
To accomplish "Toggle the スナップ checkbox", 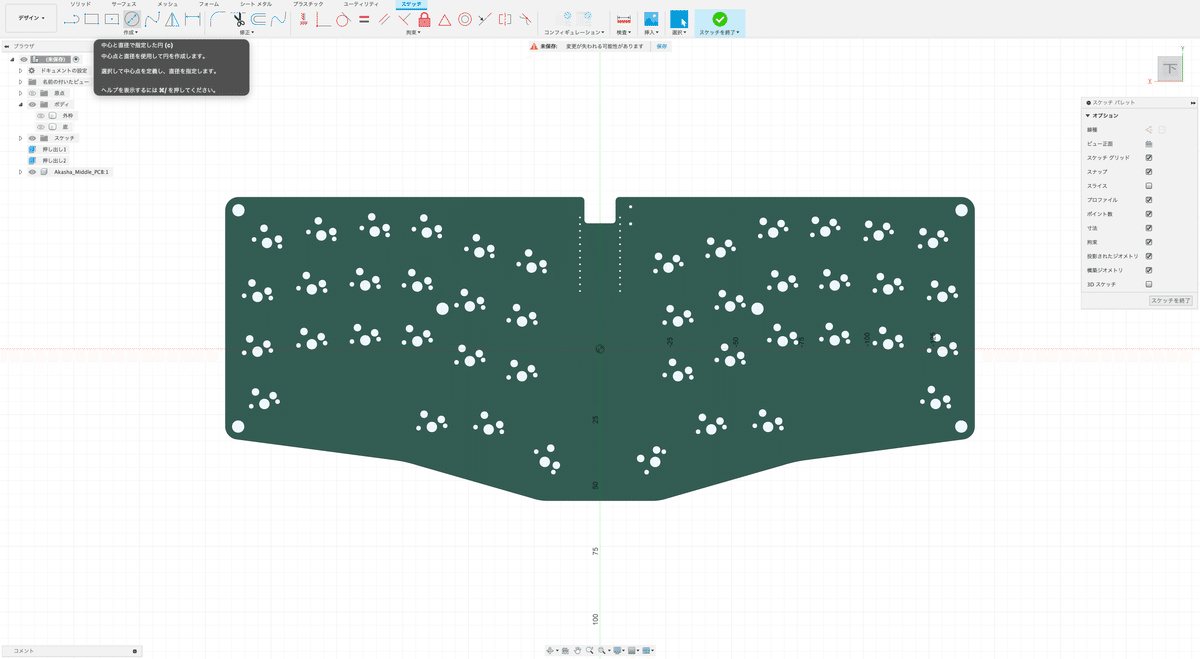I will click(x=1149, y=172).
